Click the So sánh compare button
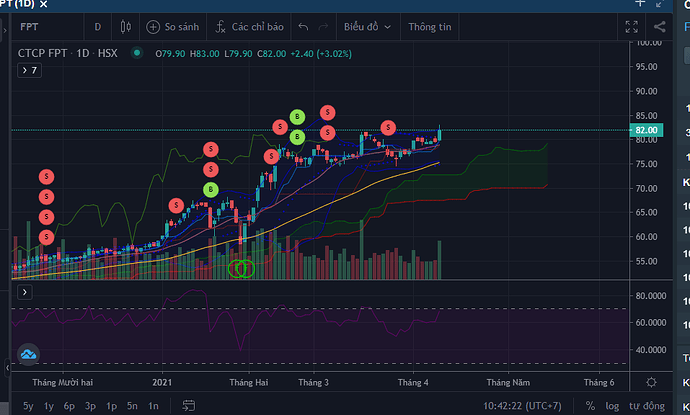The image size is (690, 415). coord(172,27)
